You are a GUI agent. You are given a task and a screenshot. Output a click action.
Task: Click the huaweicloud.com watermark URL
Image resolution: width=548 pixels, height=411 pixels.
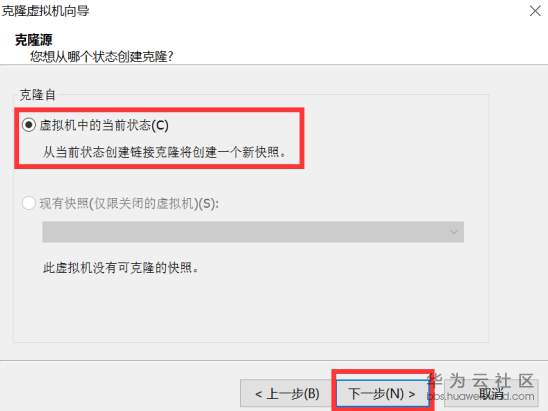481,396
